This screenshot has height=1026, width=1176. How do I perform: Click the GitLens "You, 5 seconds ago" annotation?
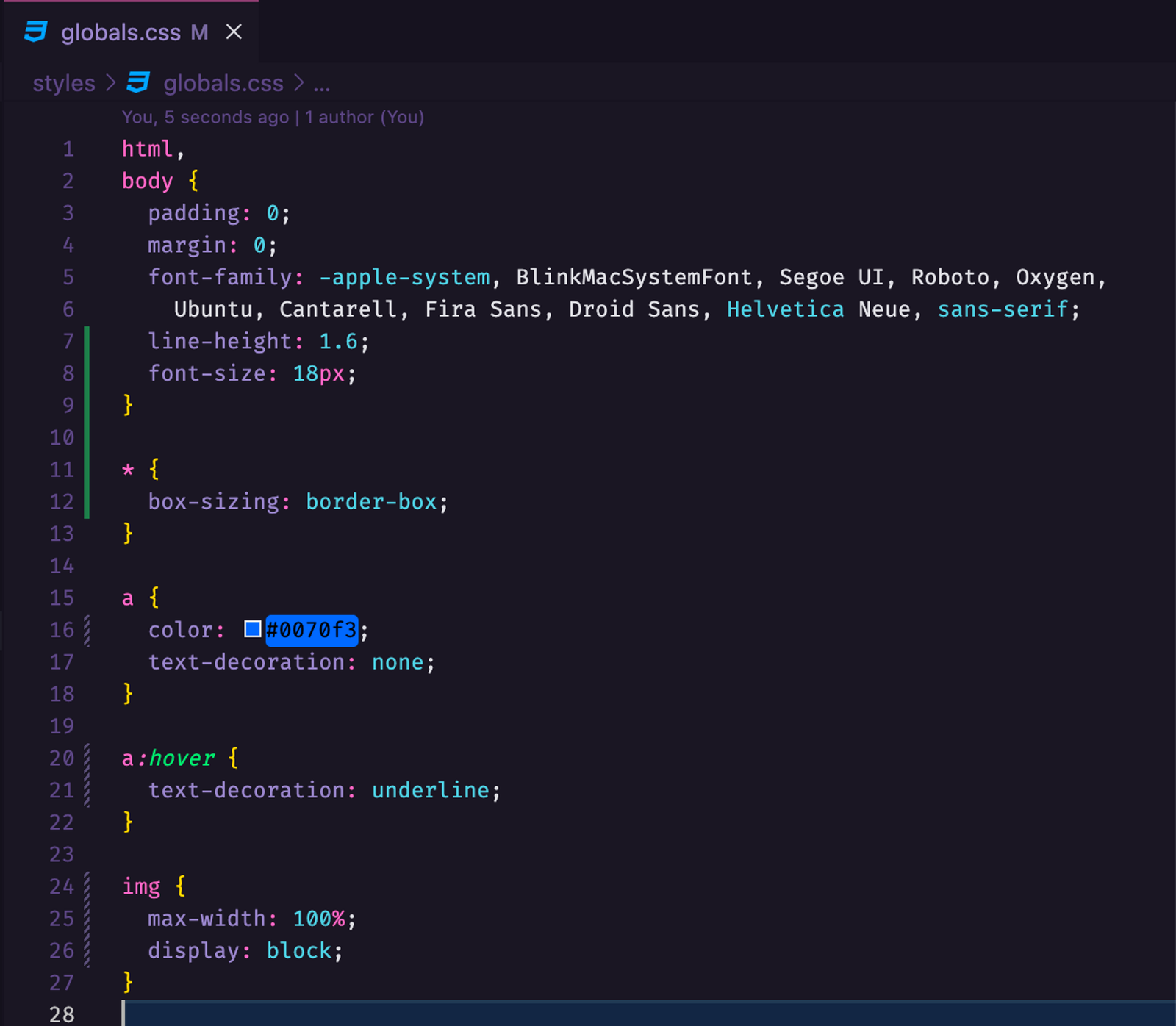[x=204, y=117]
